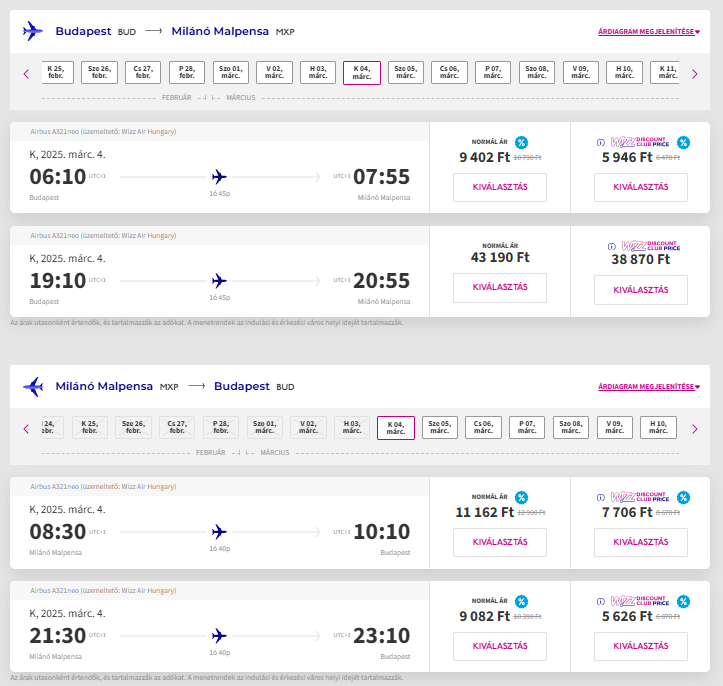Viewport: 723px width, 686px height.
Task: Click the 21:30 Milánó Malpensa flight card
Action: 219,632
